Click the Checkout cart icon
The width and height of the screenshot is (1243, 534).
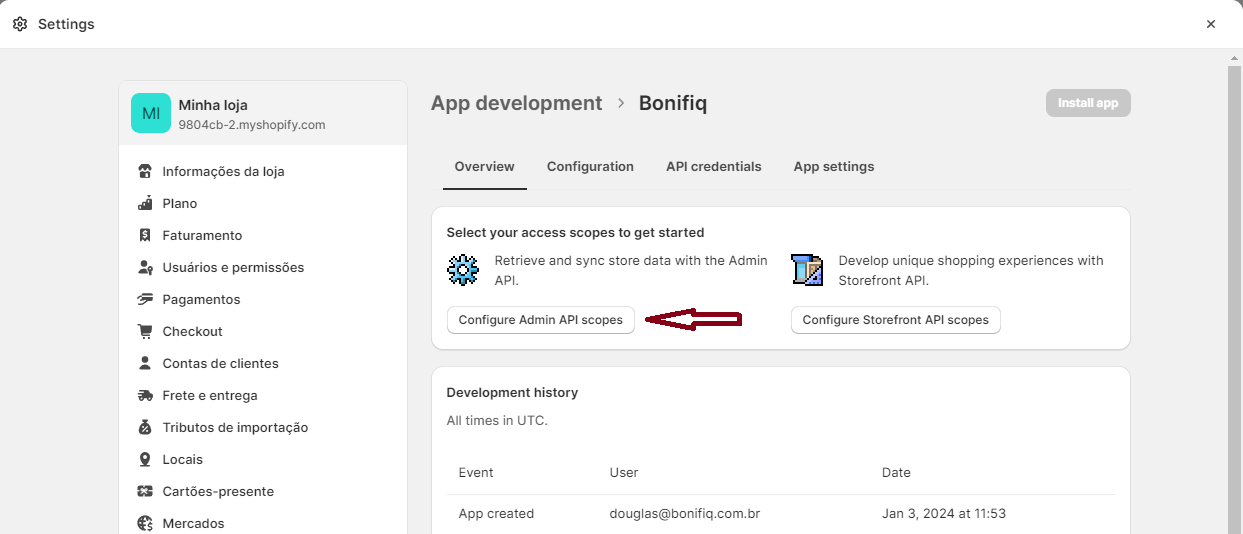point(145,331)
